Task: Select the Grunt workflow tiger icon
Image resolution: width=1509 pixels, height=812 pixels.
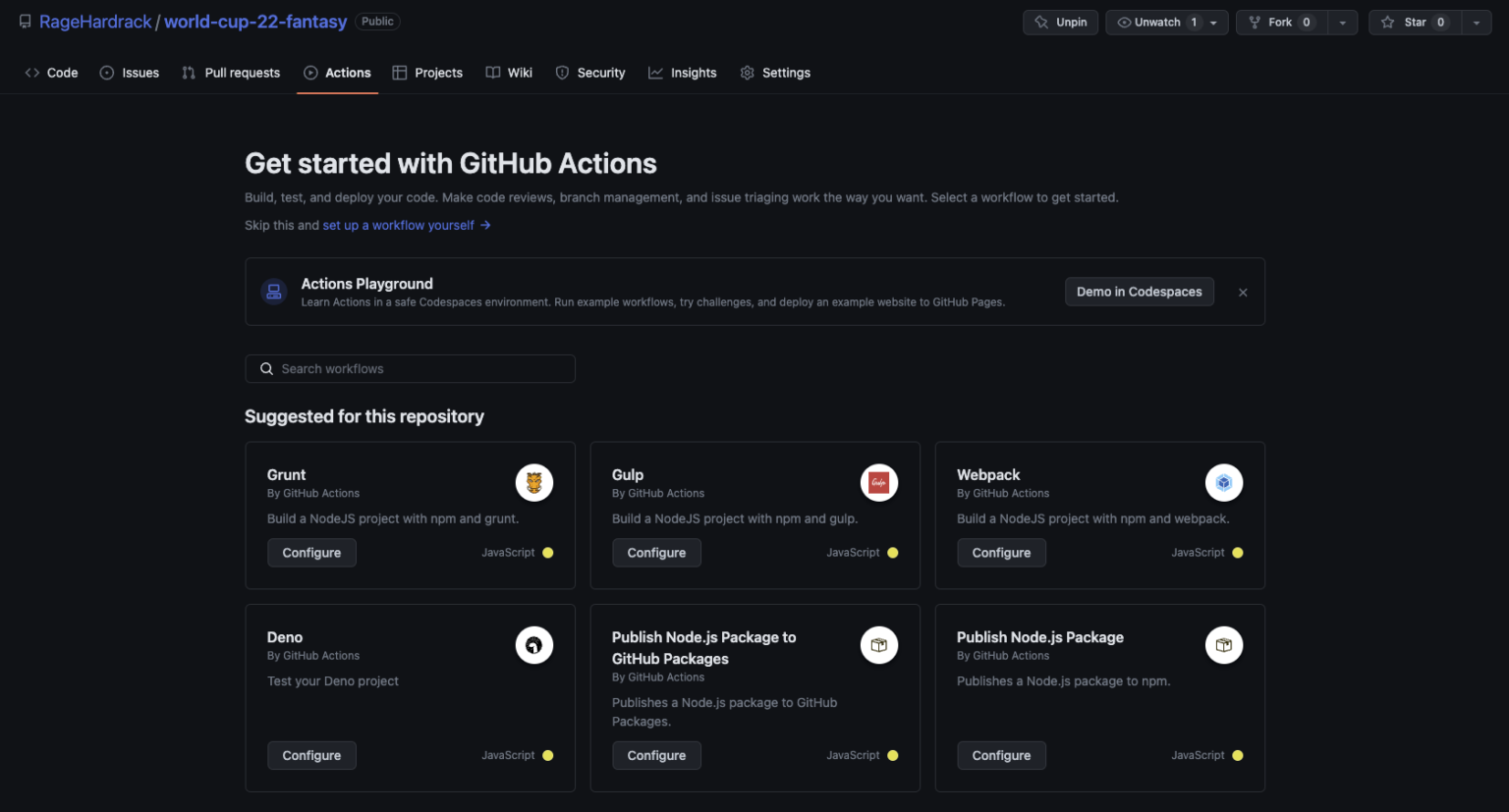Action: 534,482
